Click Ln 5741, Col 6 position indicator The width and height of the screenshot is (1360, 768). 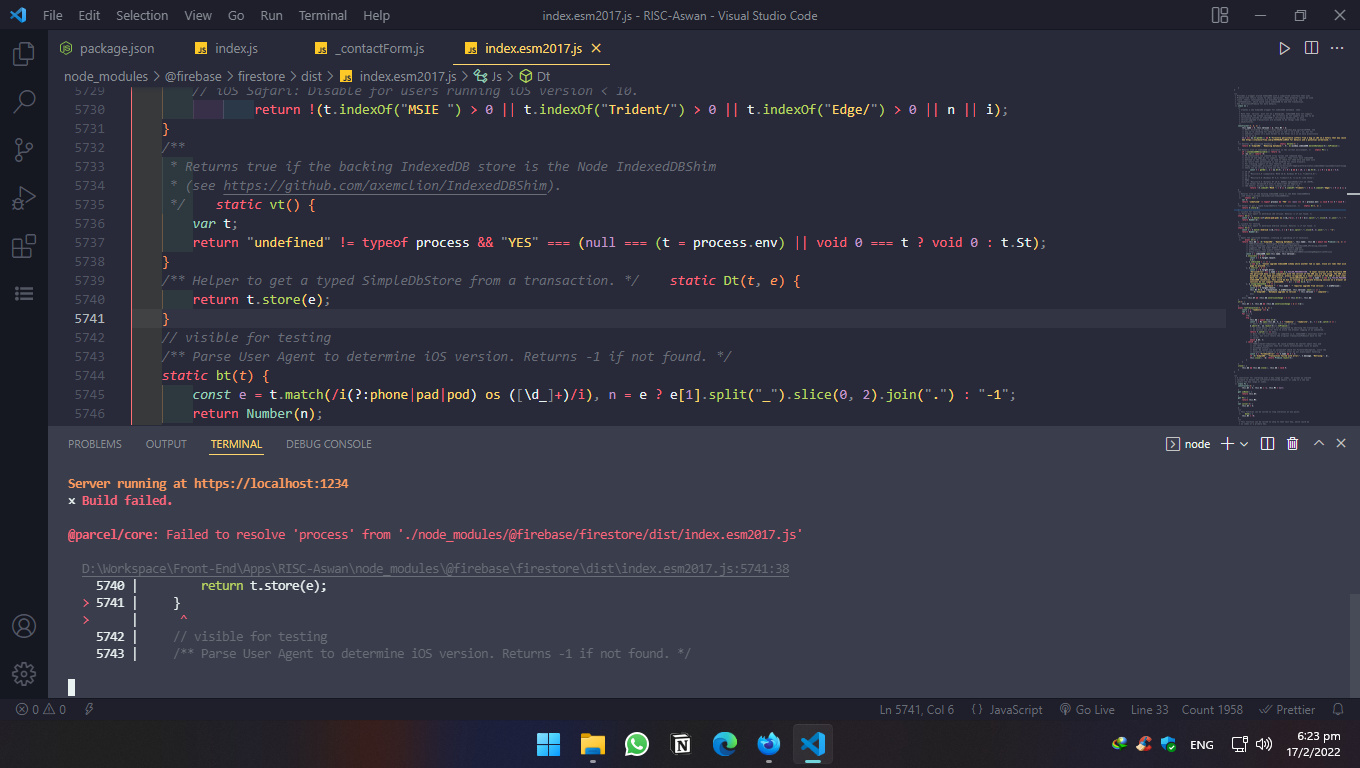click(916, 709)
